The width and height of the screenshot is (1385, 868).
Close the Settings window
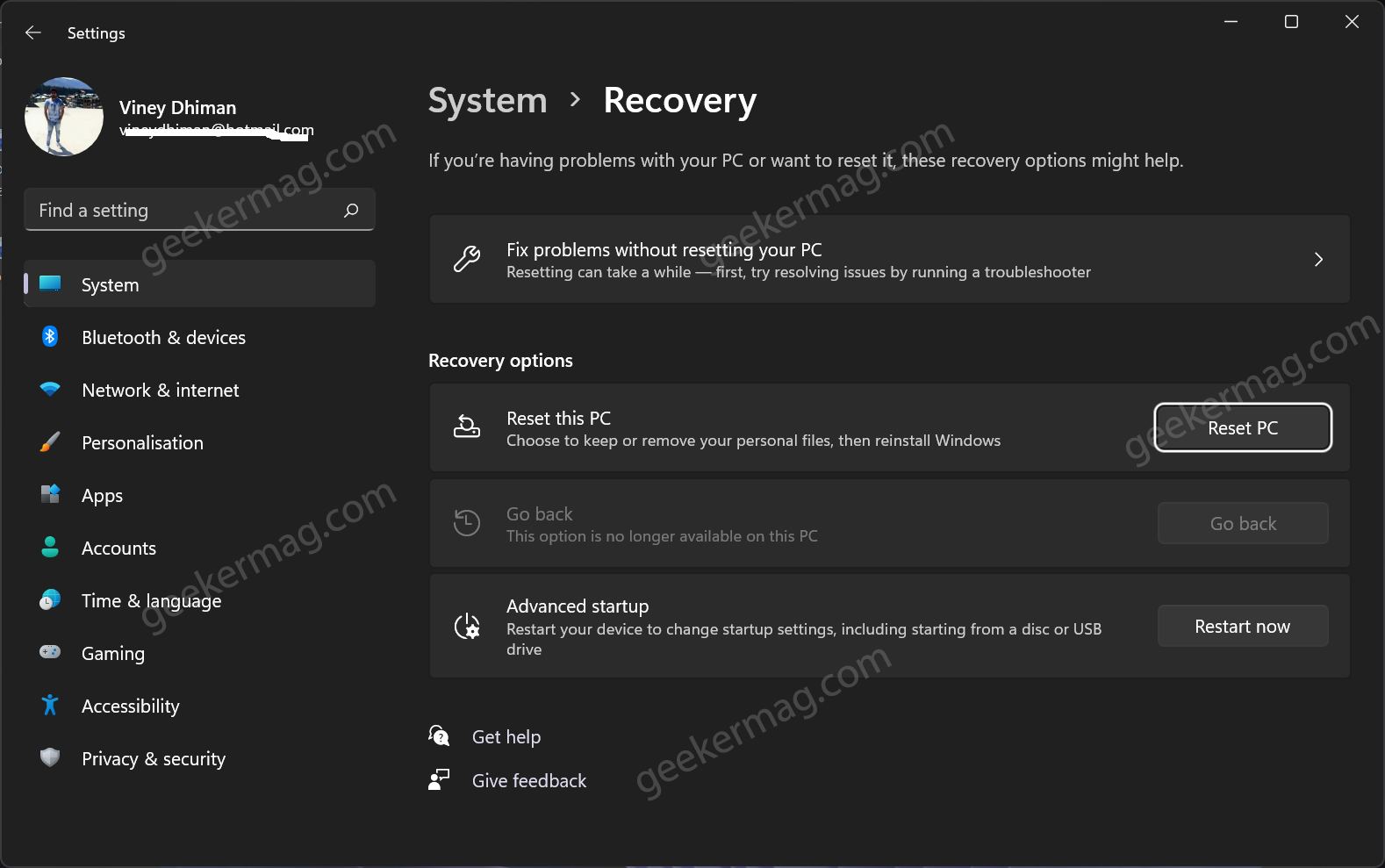point(1352,21)
